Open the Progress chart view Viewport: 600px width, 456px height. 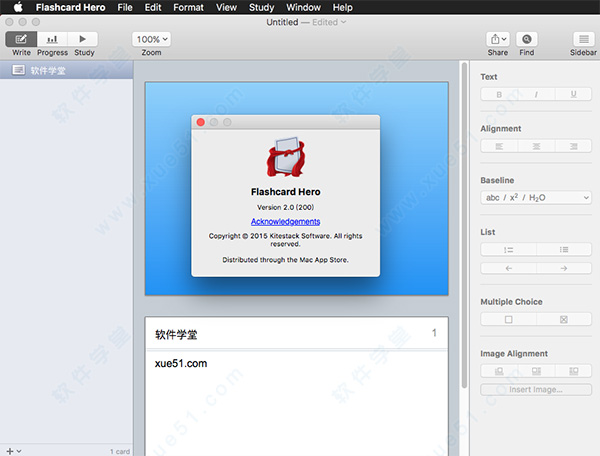click(52, 39)
